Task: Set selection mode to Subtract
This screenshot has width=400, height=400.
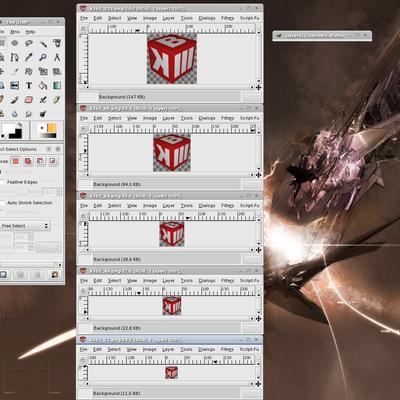Action: point(40,162)
